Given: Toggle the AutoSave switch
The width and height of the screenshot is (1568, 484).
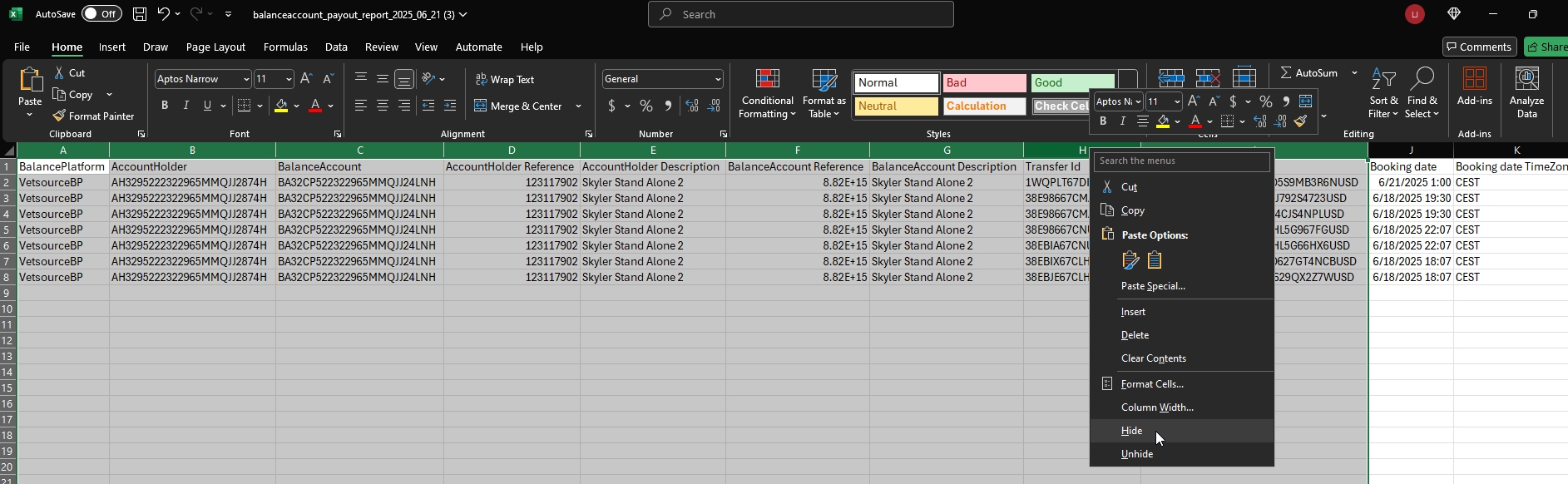Looking at the screenshot, I should tap(101, 14).
